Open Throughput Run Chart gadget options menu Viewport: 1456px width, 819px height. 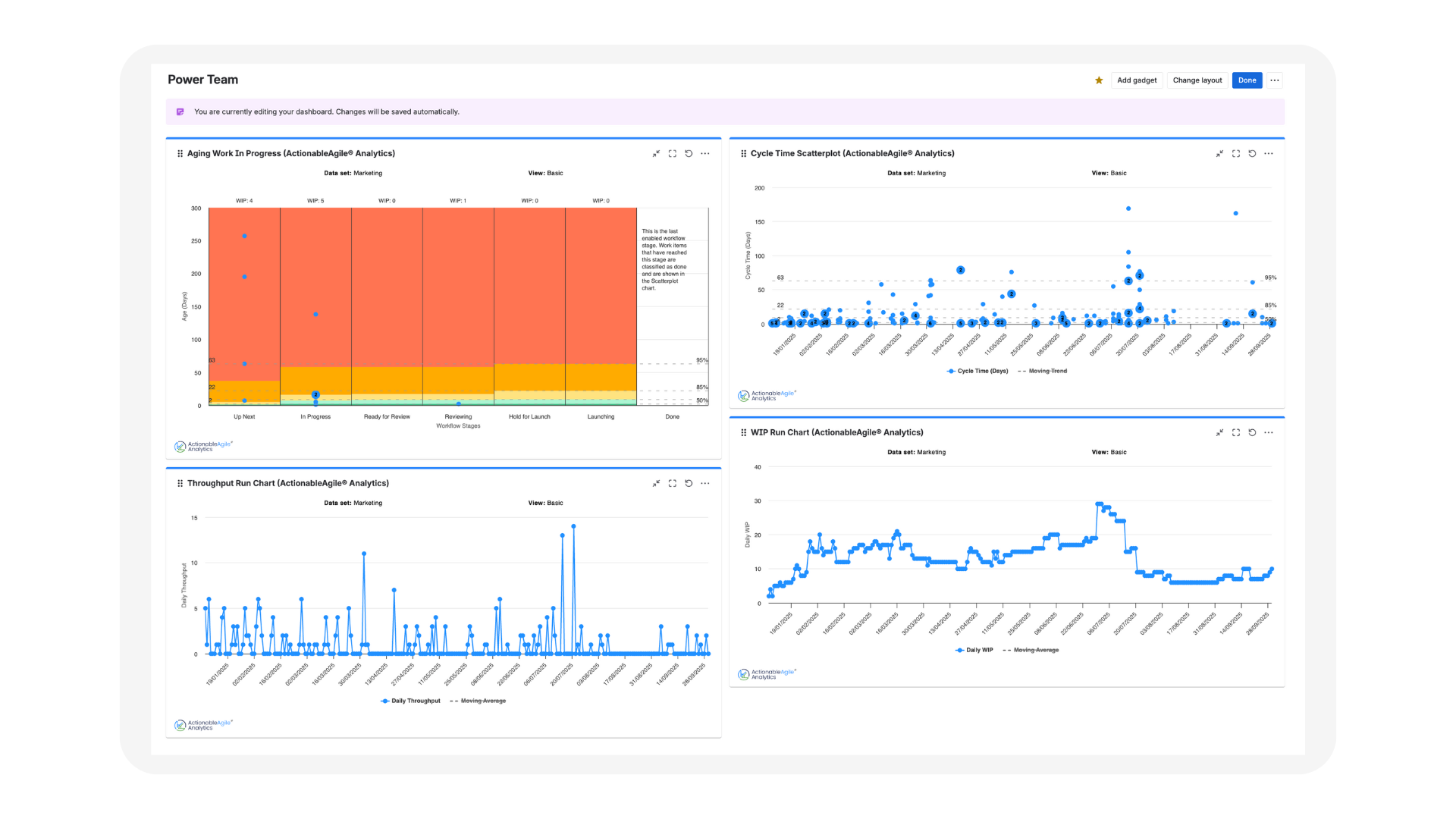[705, 484]
